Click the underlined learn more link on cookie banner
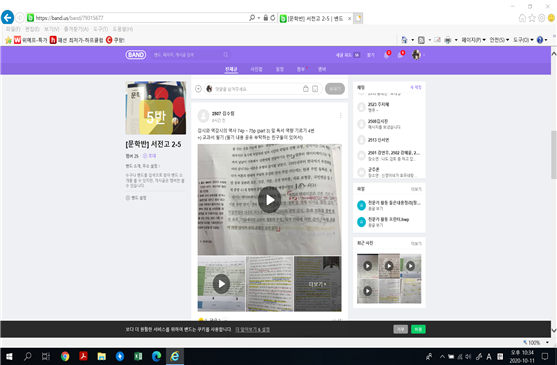The height and width of the screenshot is (365, 557). pos(252,329)
